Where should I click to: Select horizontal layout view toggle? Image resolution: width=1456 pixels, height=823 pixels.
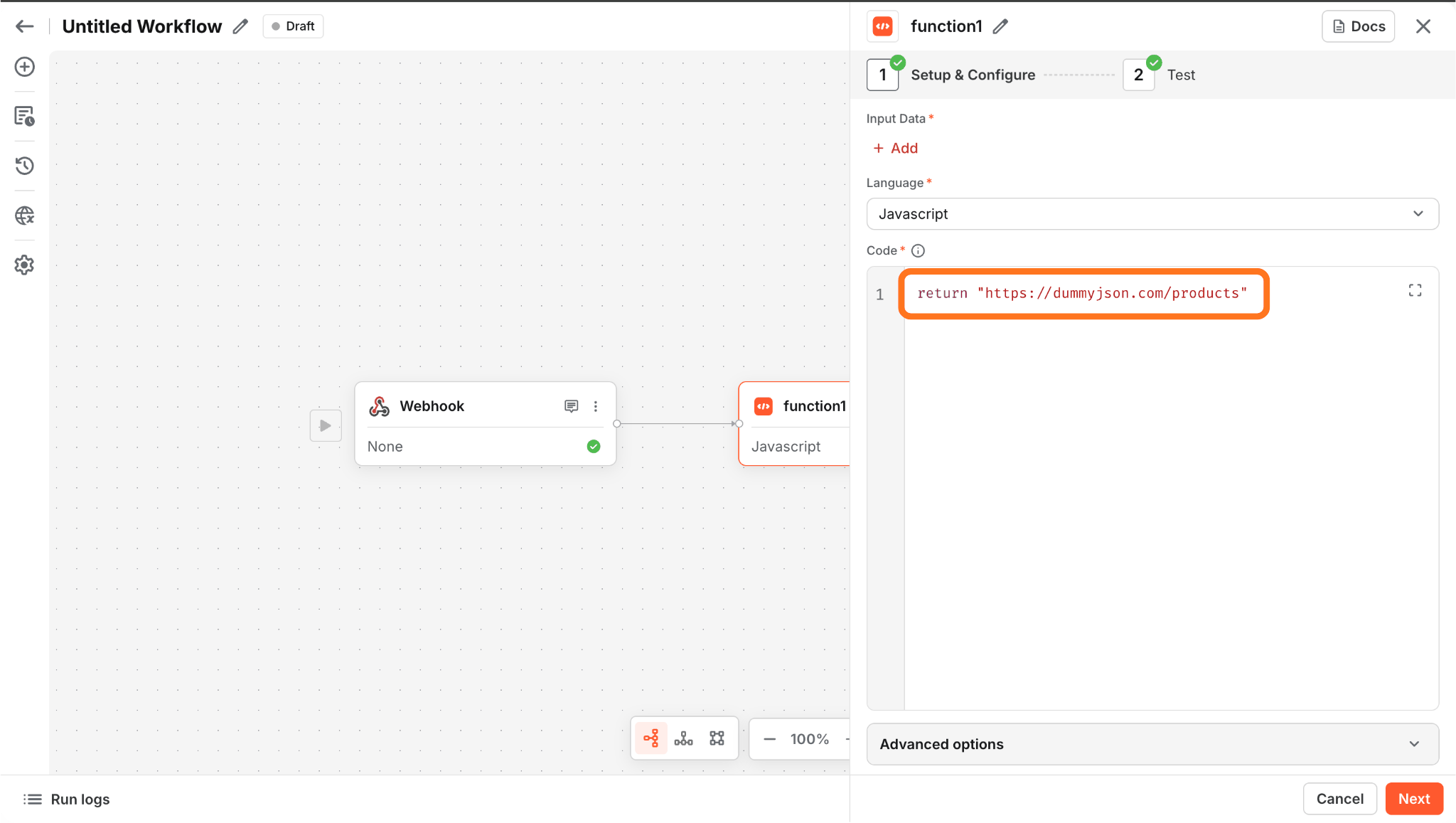tap(651, 738)
